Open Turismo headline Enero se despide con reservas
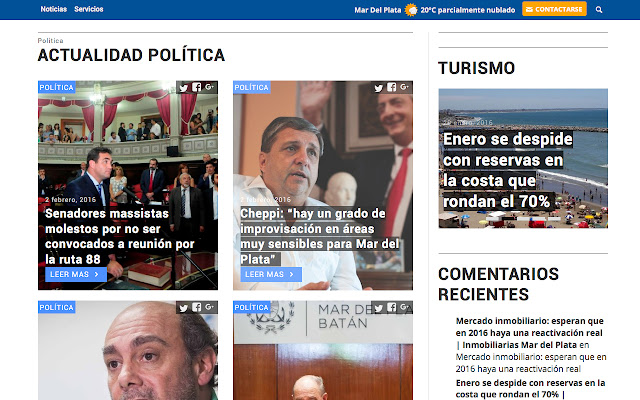The height and width of the screenshot is (400, 640). click(508, 170)
